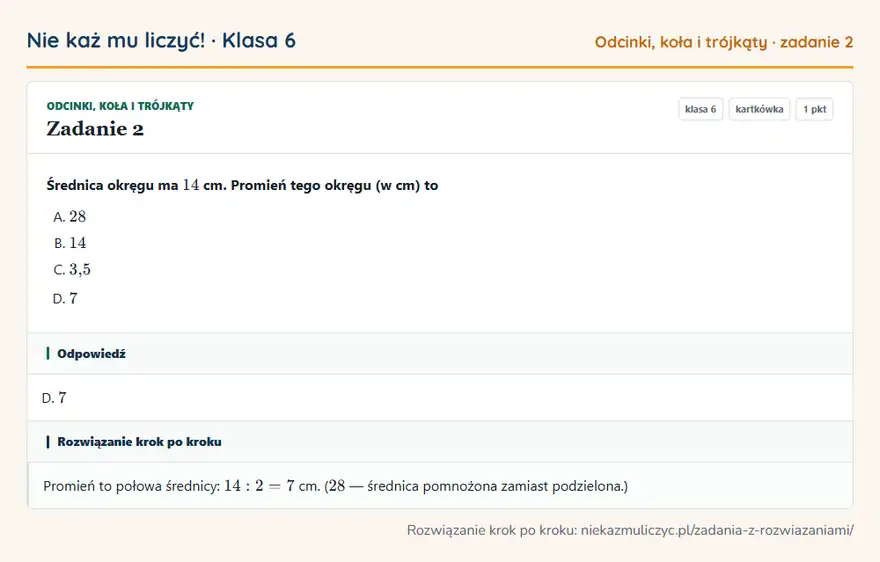Click the 'Odpowiedź' section header
Image resolution: width=880 pixels, height=562 pixels.
[440, 354]
